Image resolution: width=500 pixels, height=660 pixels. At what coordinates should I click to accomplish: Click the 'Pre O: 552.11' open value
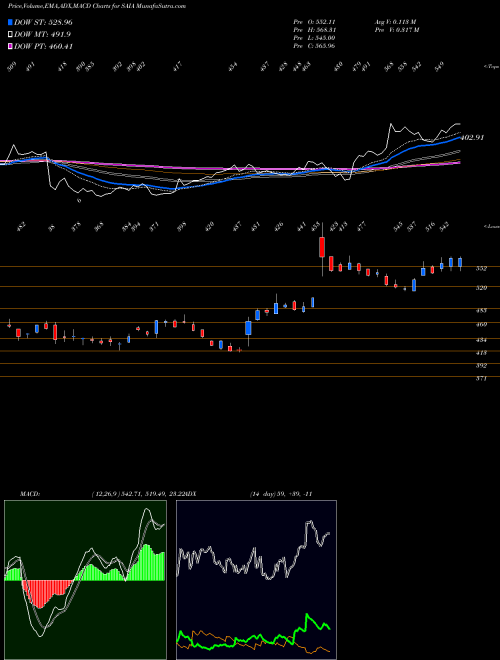(x=314, y=21)
